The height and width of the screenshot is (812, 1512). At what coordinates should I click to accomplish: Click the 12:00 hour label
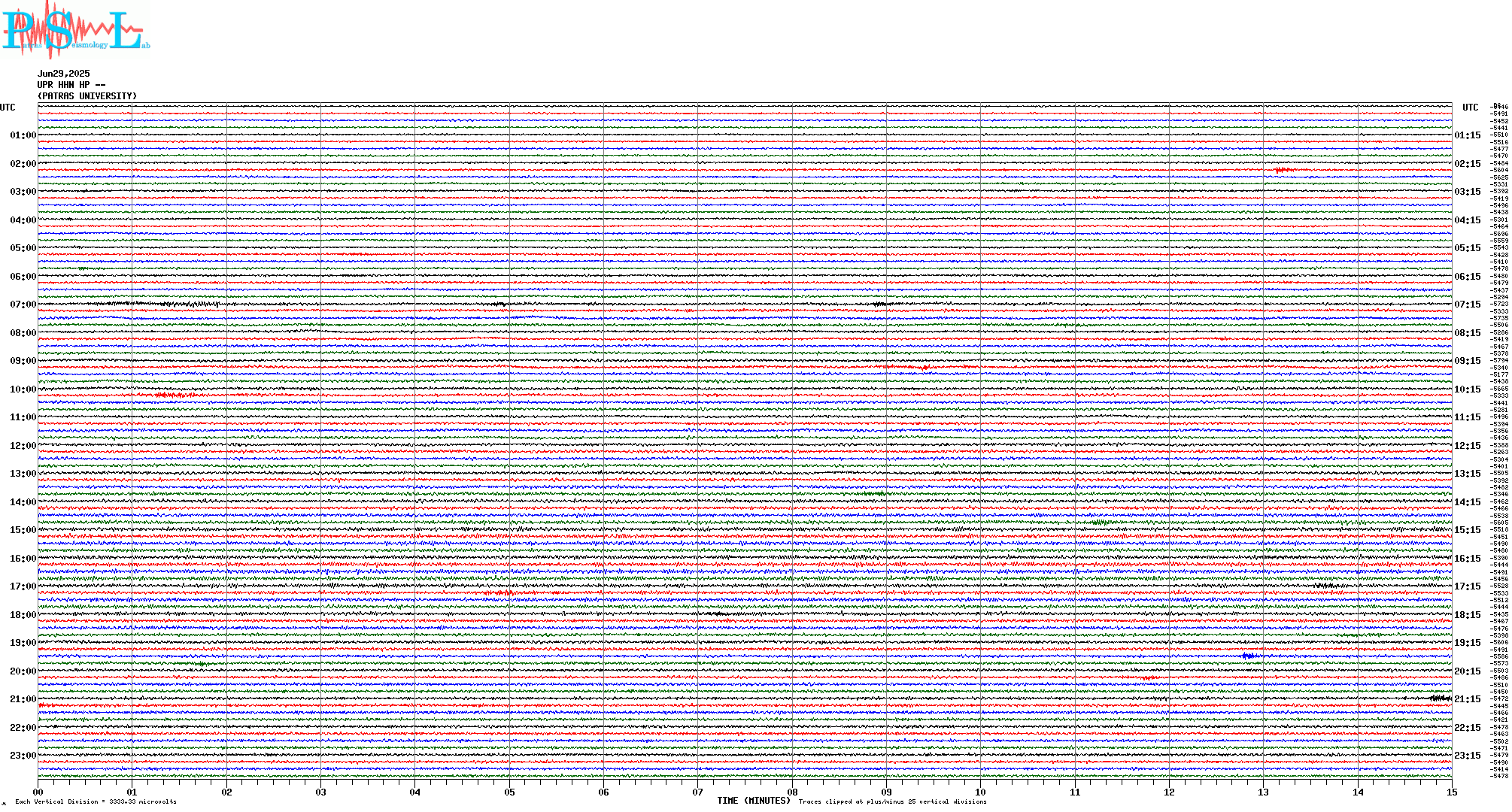click(23, 446)
